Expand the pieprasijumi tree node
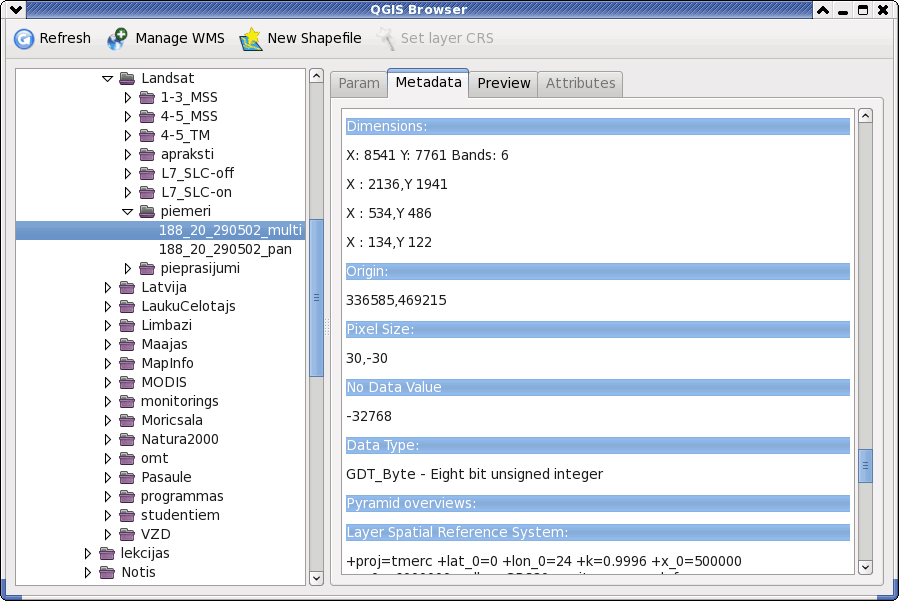The width and height of the screenshot is (899, 601). point(128,268)
